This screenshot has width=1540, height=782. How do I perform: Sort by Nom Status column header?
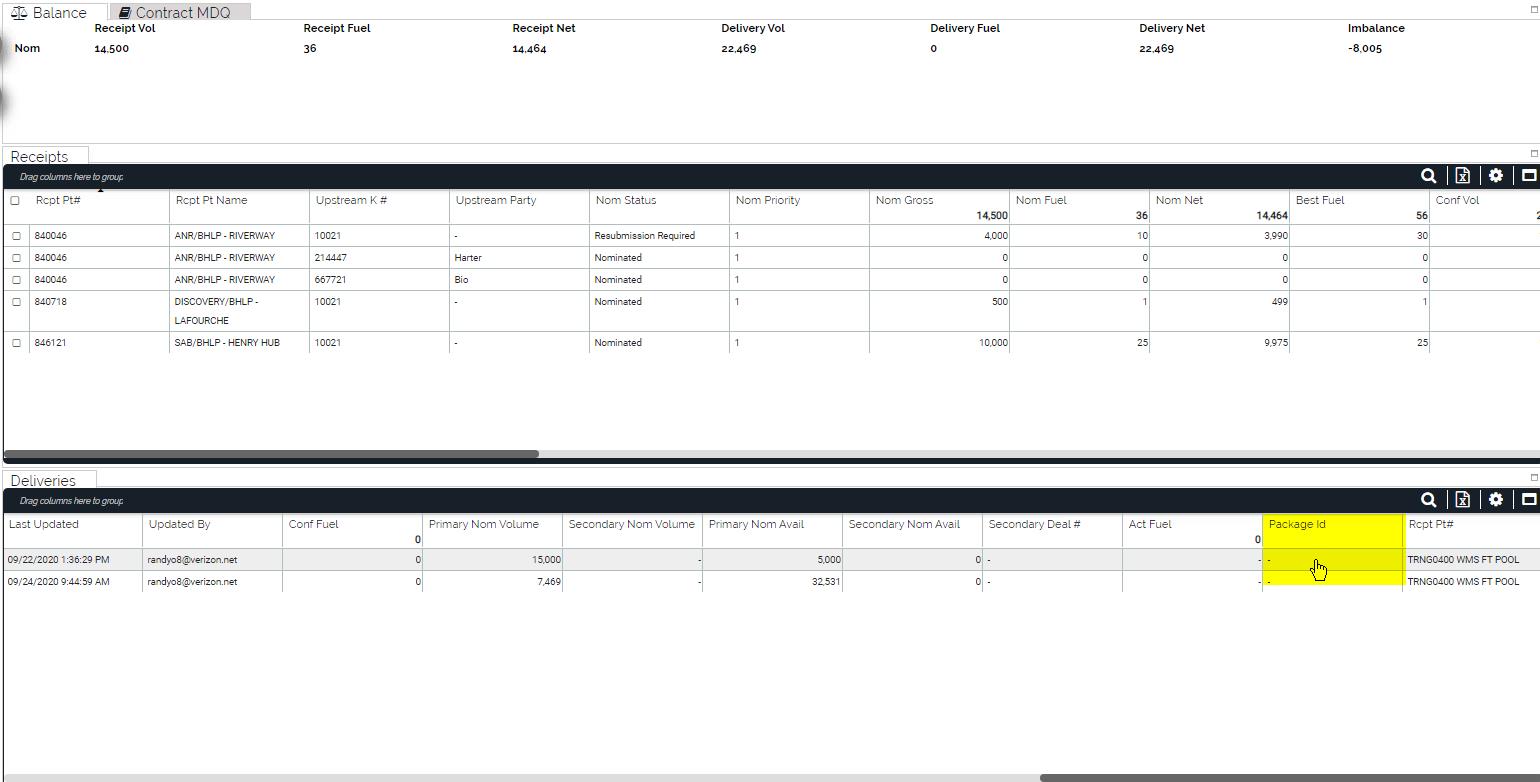tap(626, 200)
